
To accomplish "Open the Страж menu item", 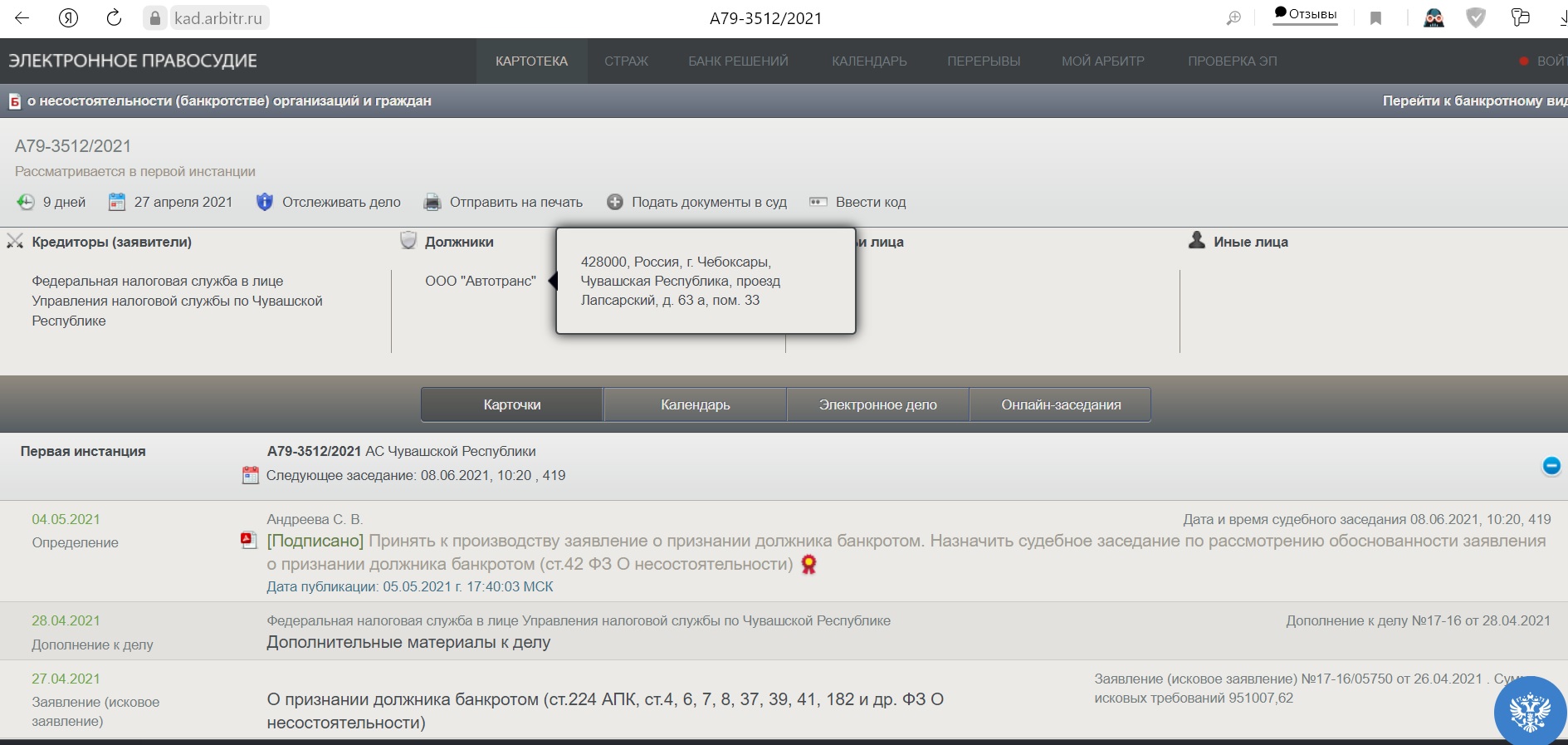I will [x=626, y=61].
